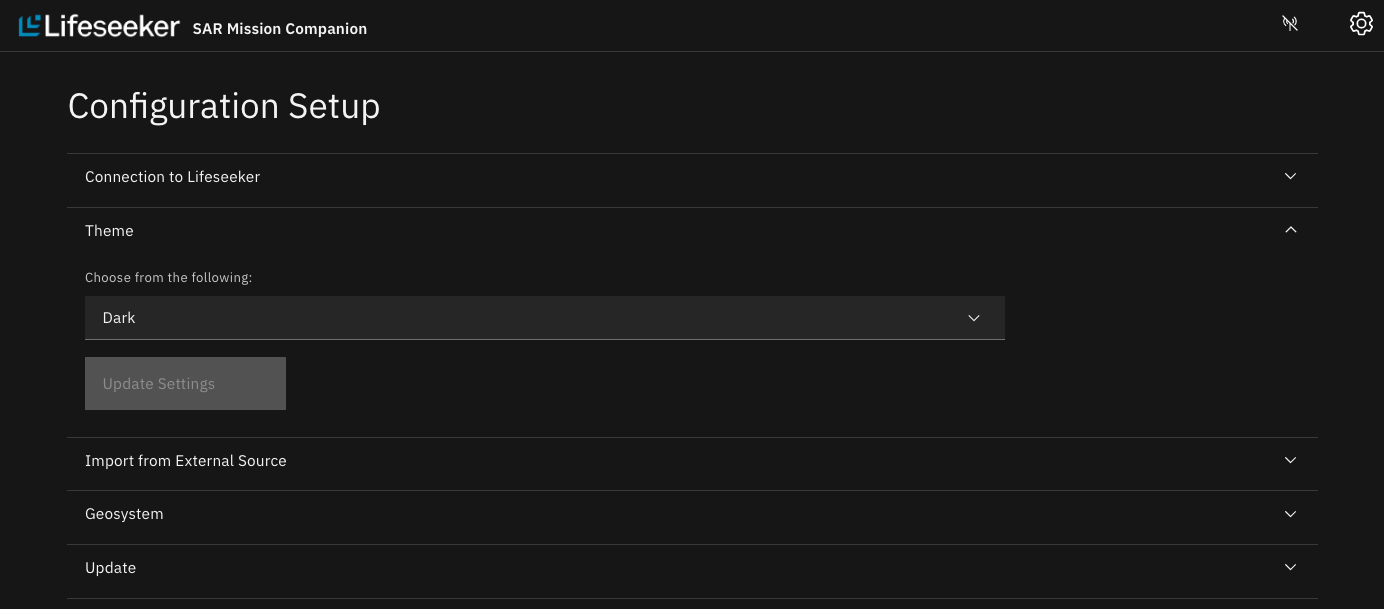Expand Connection to Lifeseeker using its chevron
The height and width of the screenshot is (609, 1384).
coord(1290,177)
